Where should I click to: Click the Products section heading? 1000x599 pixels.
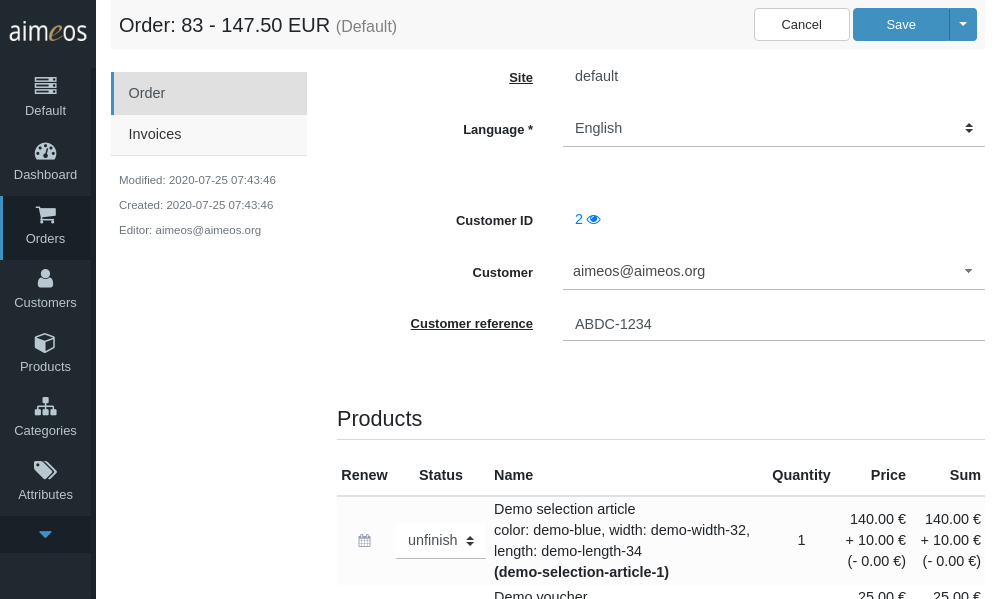pyautogui.click(x=379, y=418)
